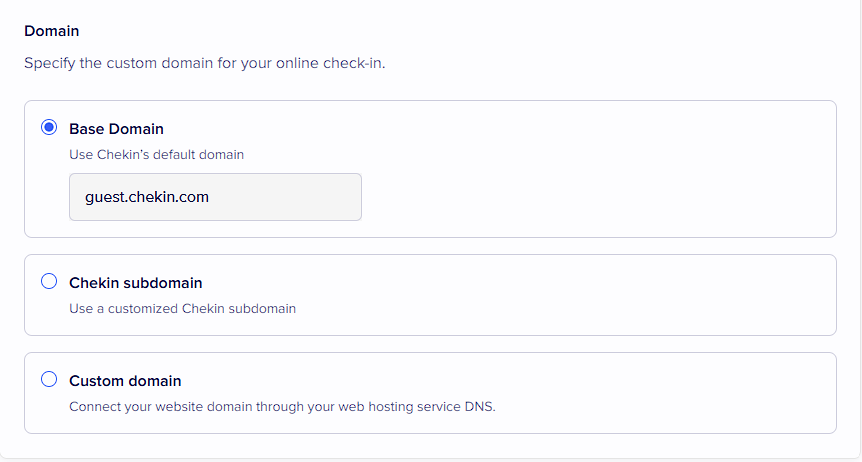The image size is (862, 462).
Task: Enable the Custom domain radio button
Action: click(x=49, y=380)
